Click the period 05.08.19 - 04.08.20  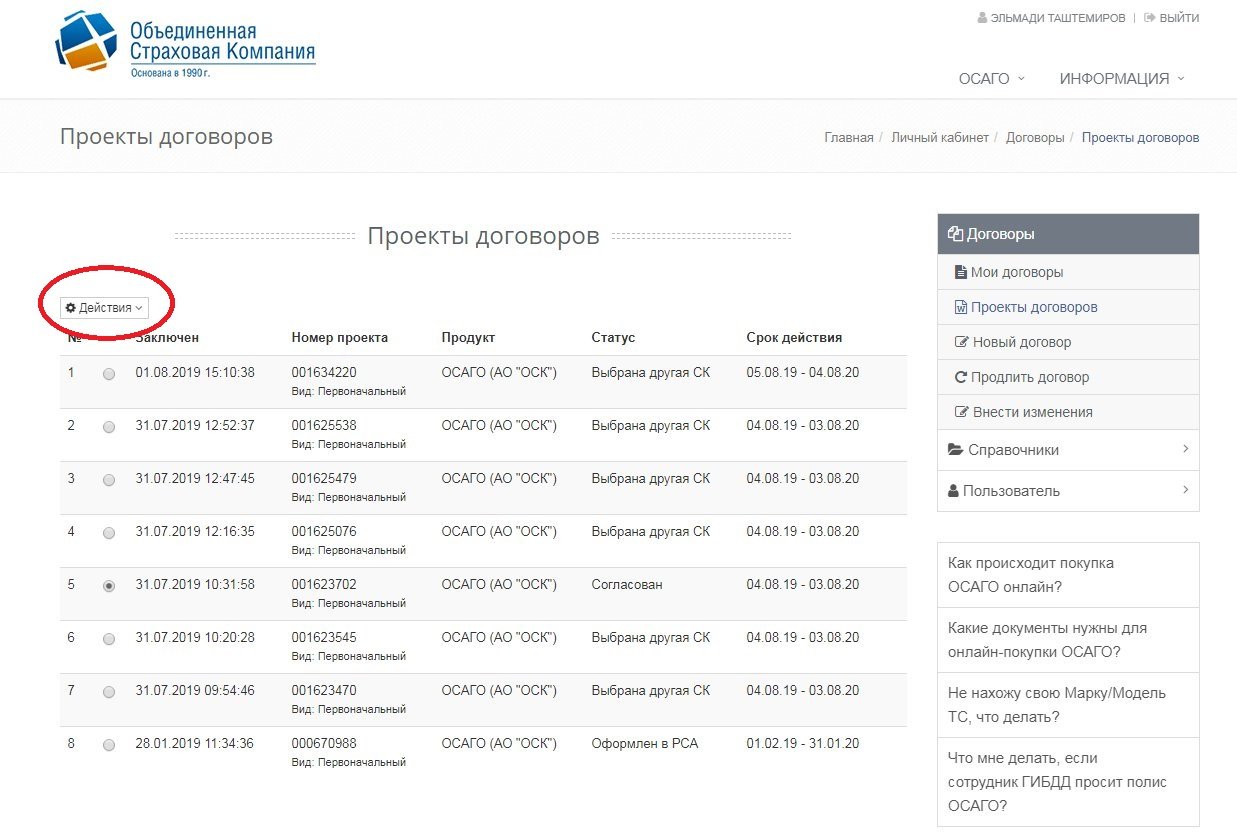[x=803, y=372]
